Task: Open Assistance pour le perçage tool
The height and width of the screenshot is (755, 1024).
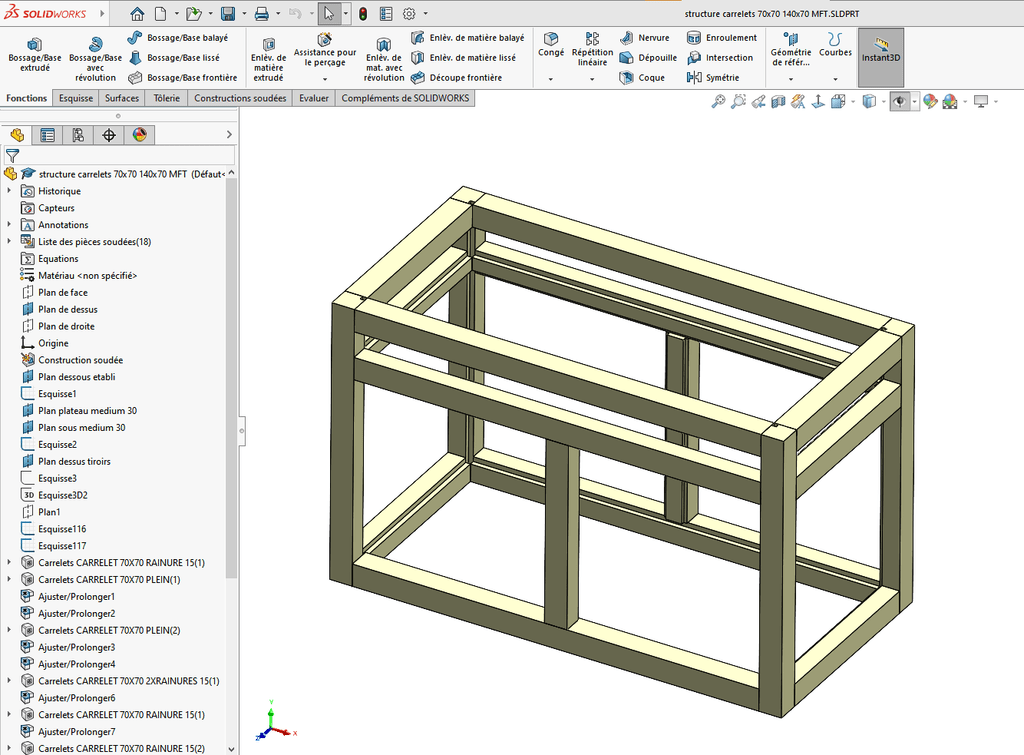Action: pyautogui.click(x=325, y=50)
